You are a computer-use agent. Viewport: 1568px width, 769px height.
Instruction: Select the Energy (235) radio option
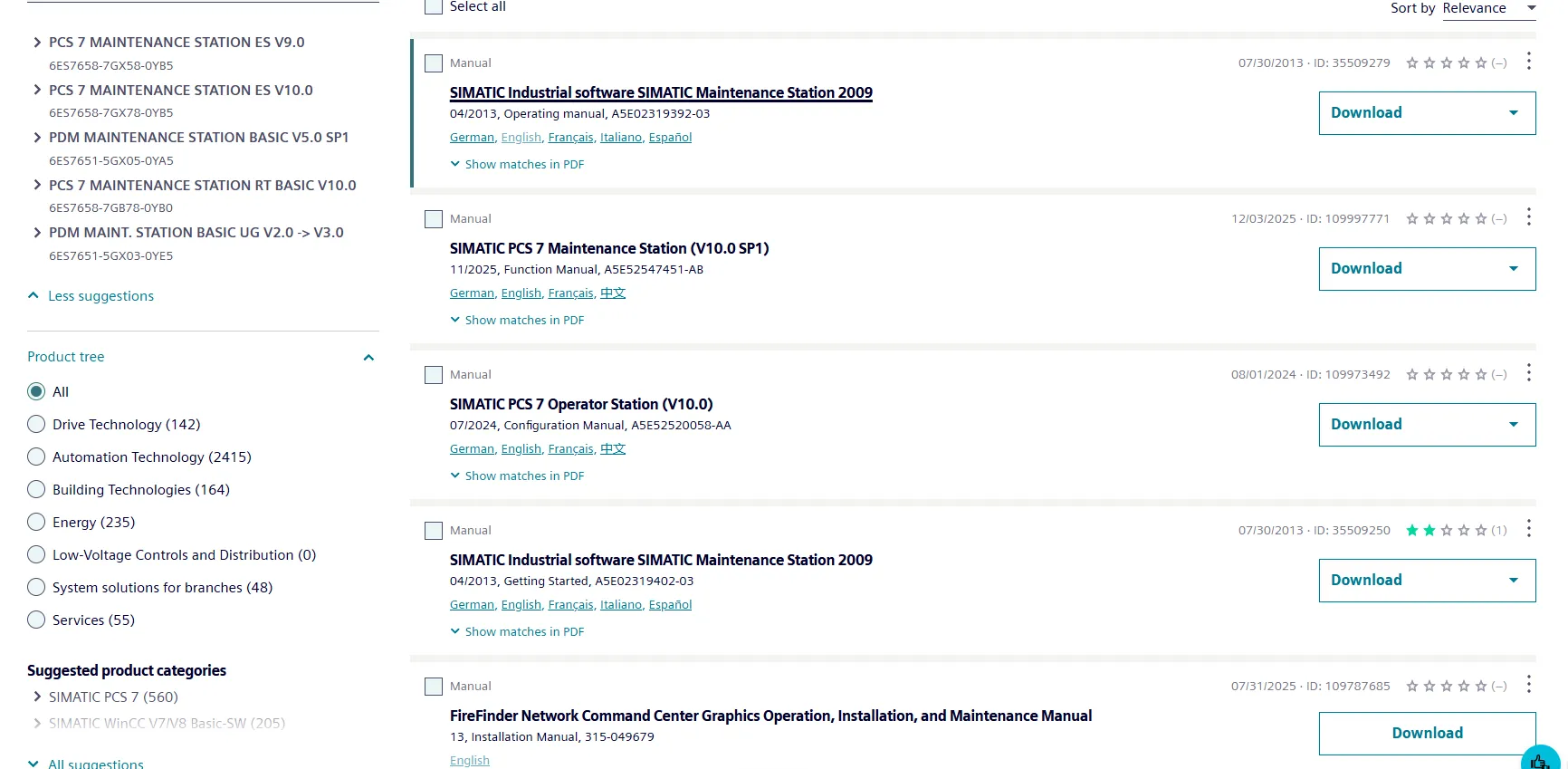click(x=36, y=522)
